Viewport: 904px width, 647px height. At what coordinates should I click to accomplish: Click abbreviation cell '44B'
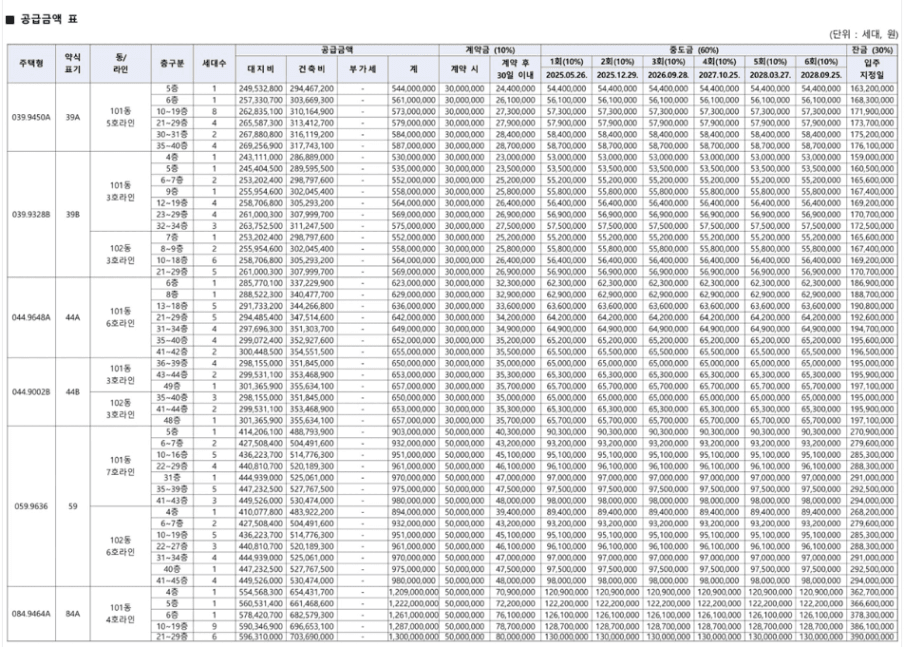click(x=73, y=392)
